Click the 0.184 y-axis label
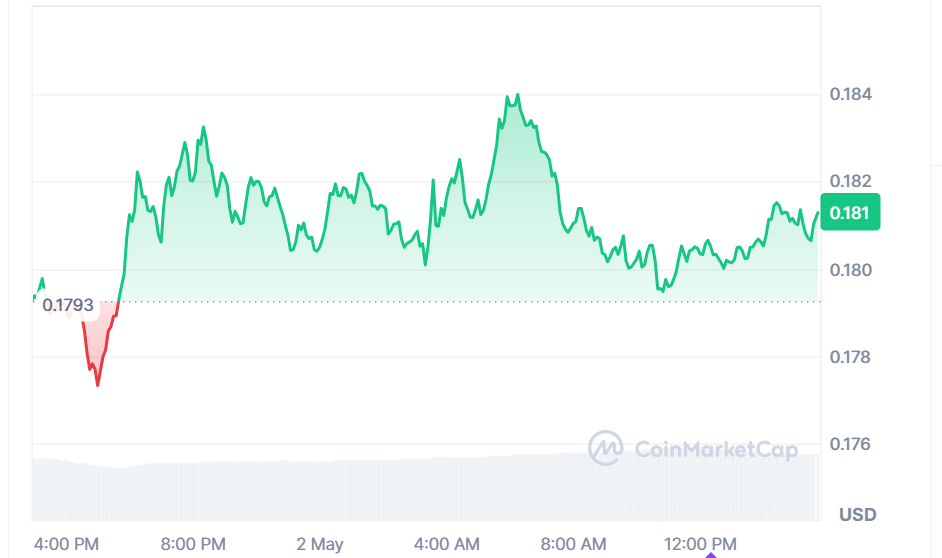Image resolution: width=942 pixels, height=558 pixels. 851,94
